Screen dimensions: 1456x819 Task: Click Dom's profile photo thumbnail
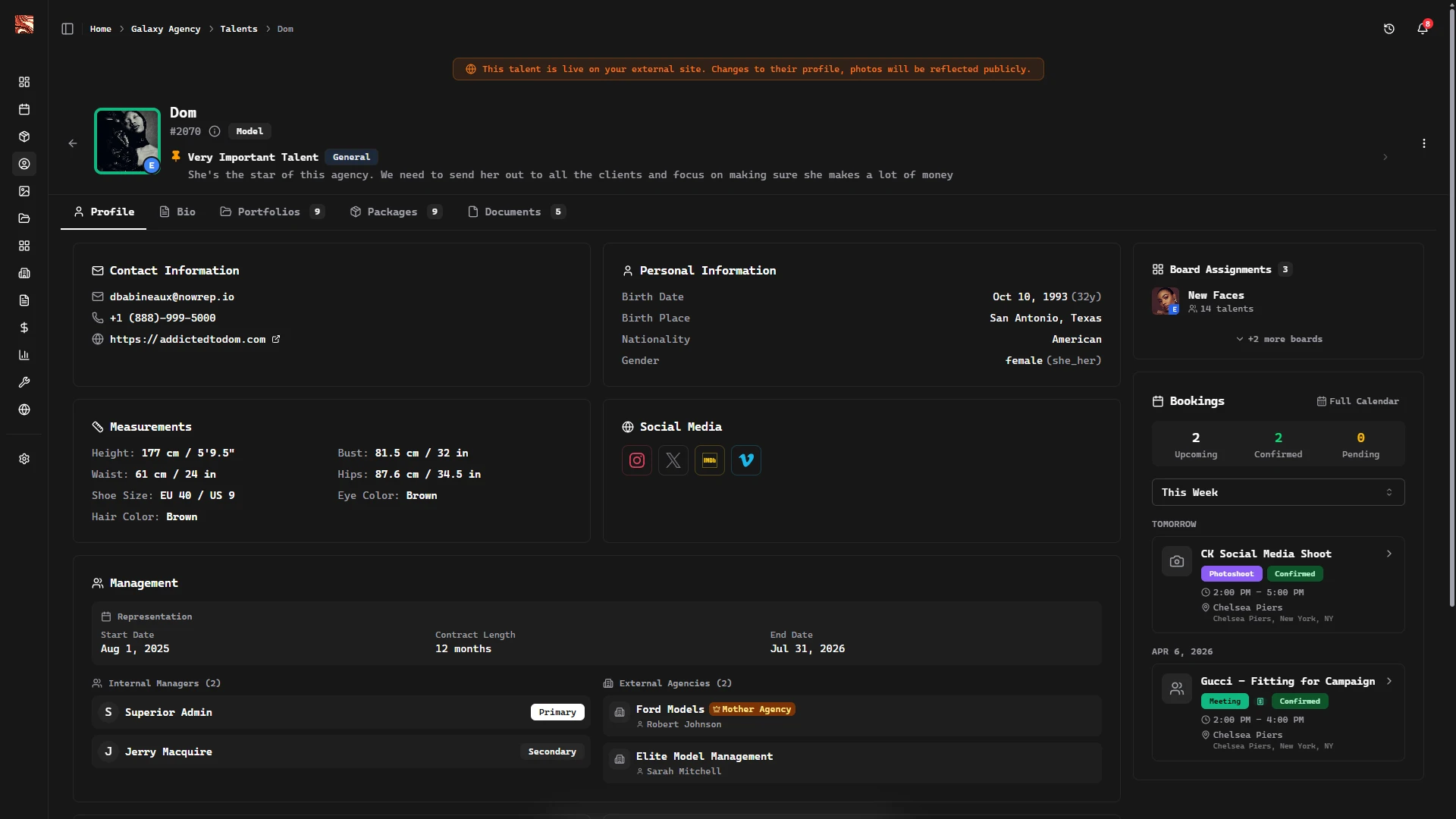tap(127, 141)
